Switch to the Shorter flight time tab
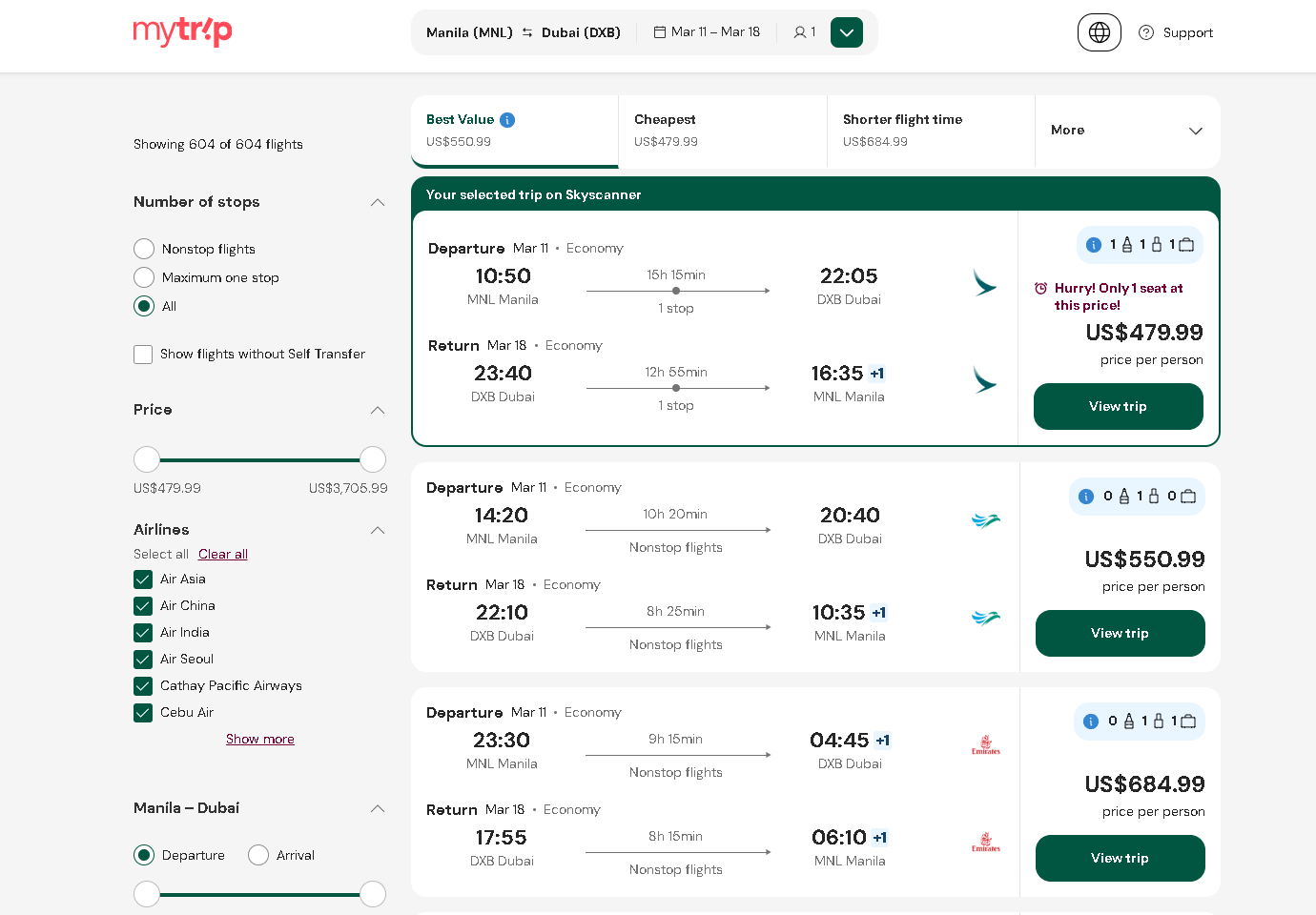The width and height of the screenshot is (1316, 915). click(930, 131)
